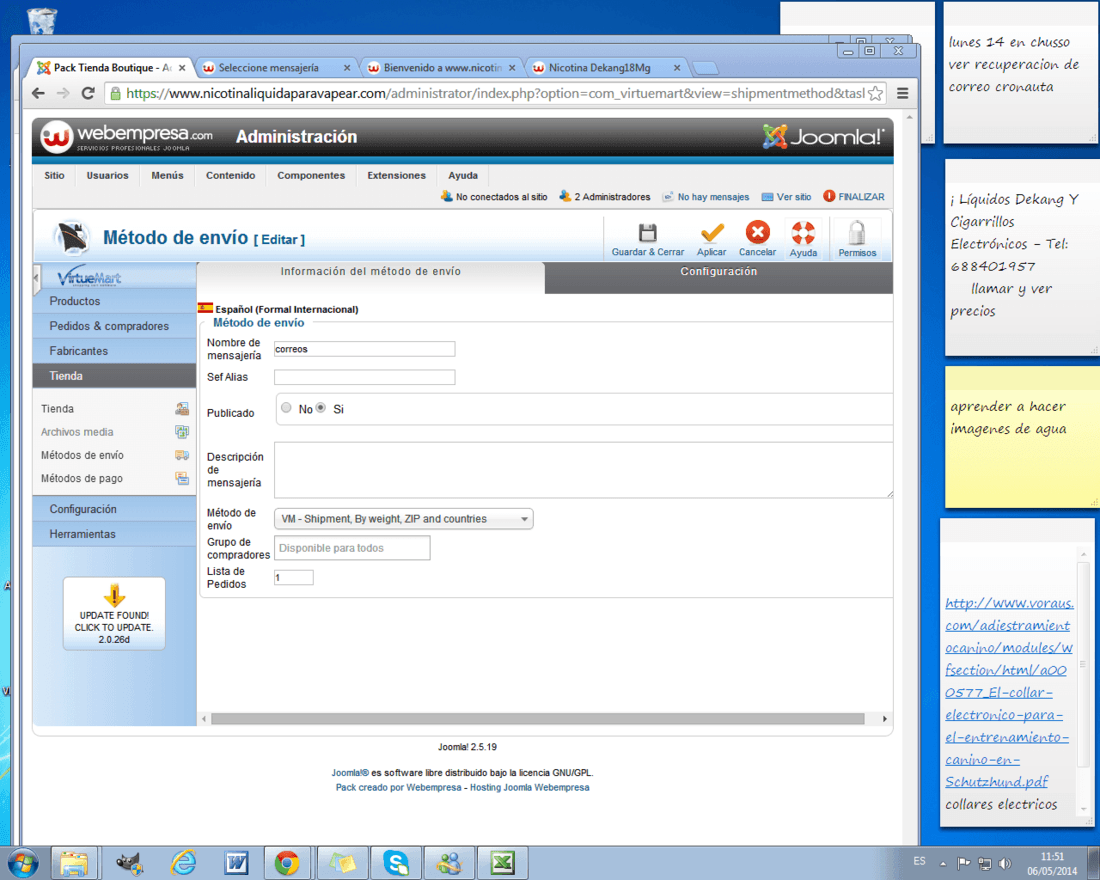Open the Ayuda lifebuoy help icon
The width and height of the screenshot is (1100, 880).
coord(803,232)
